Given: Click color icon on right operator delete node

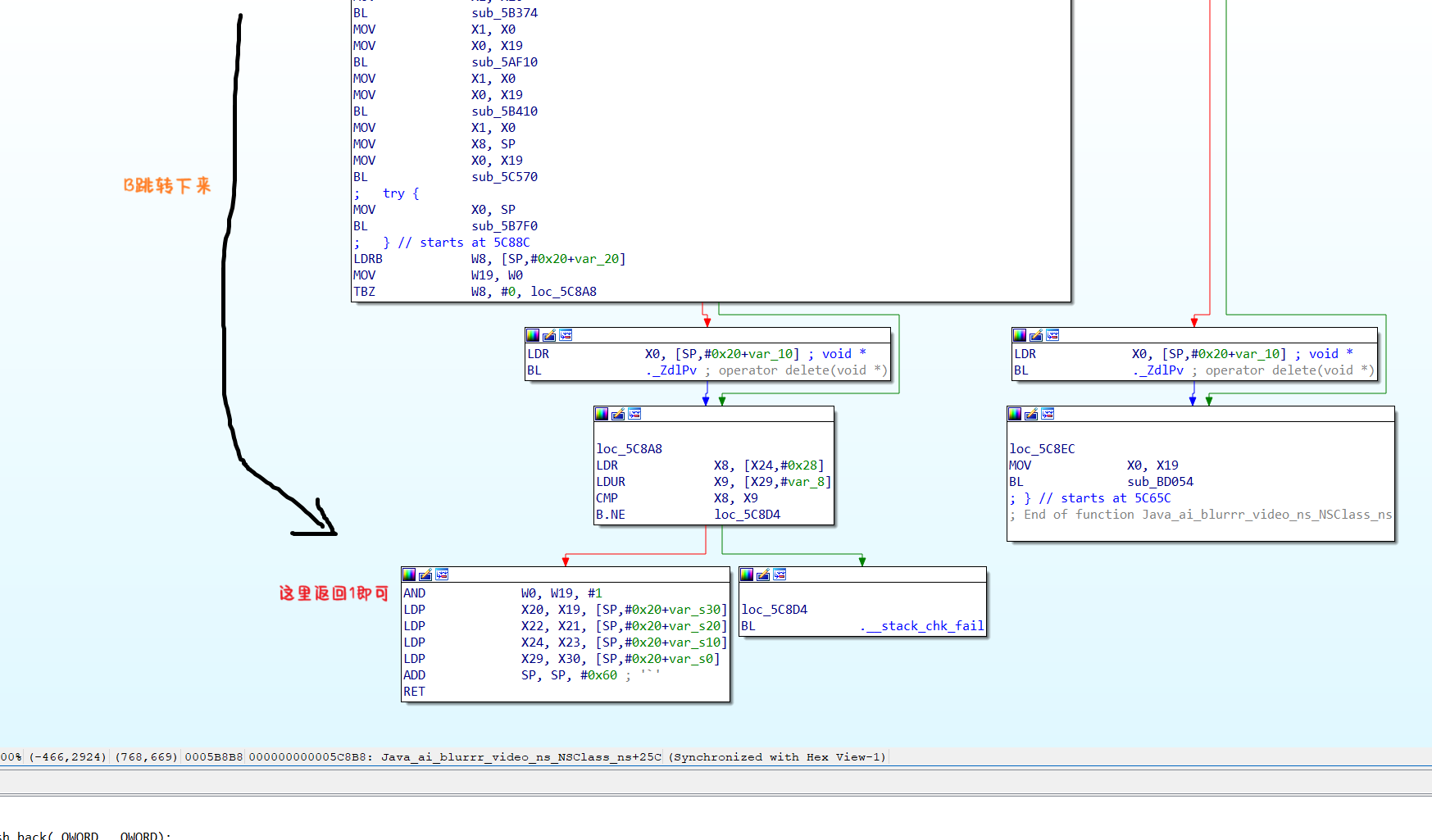Looking at the screenshot, I should tap(1020, 335).
